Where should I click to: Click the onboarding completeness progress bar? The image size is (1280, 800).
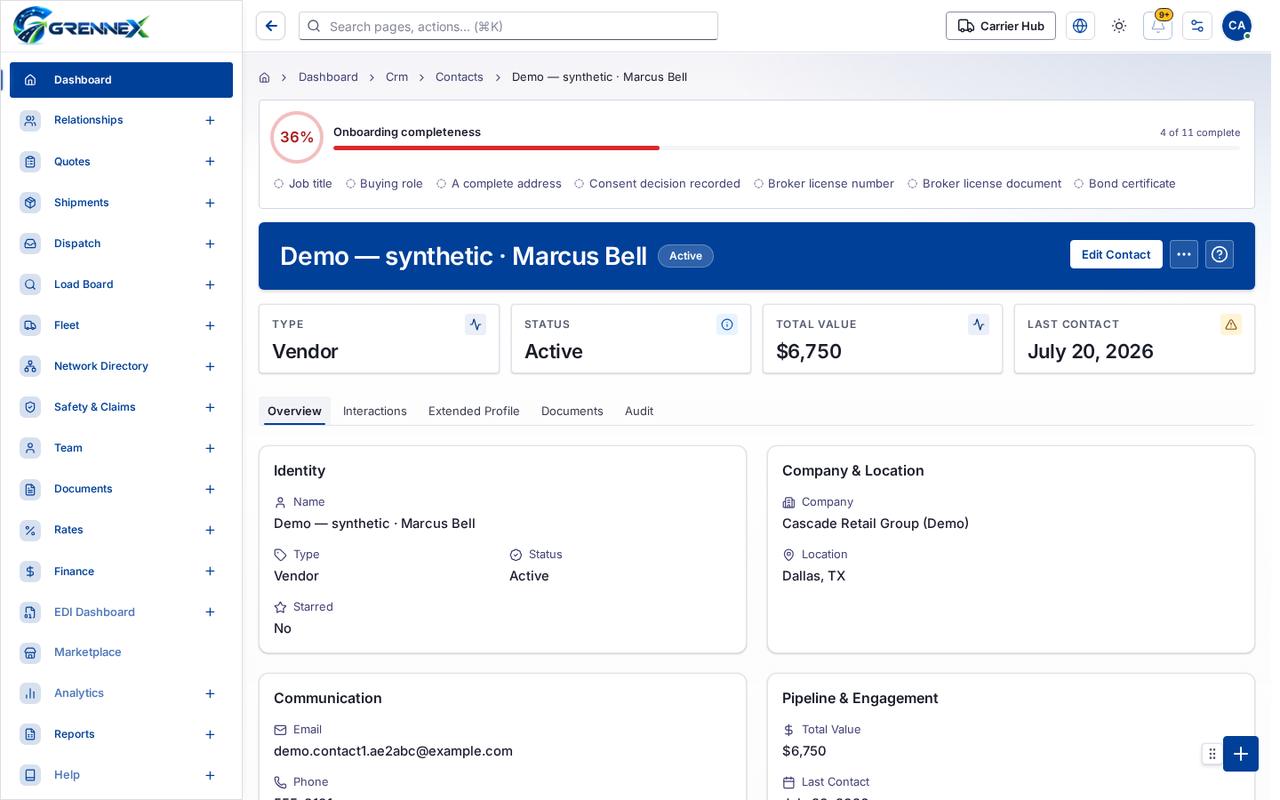[x=786, y=148]
